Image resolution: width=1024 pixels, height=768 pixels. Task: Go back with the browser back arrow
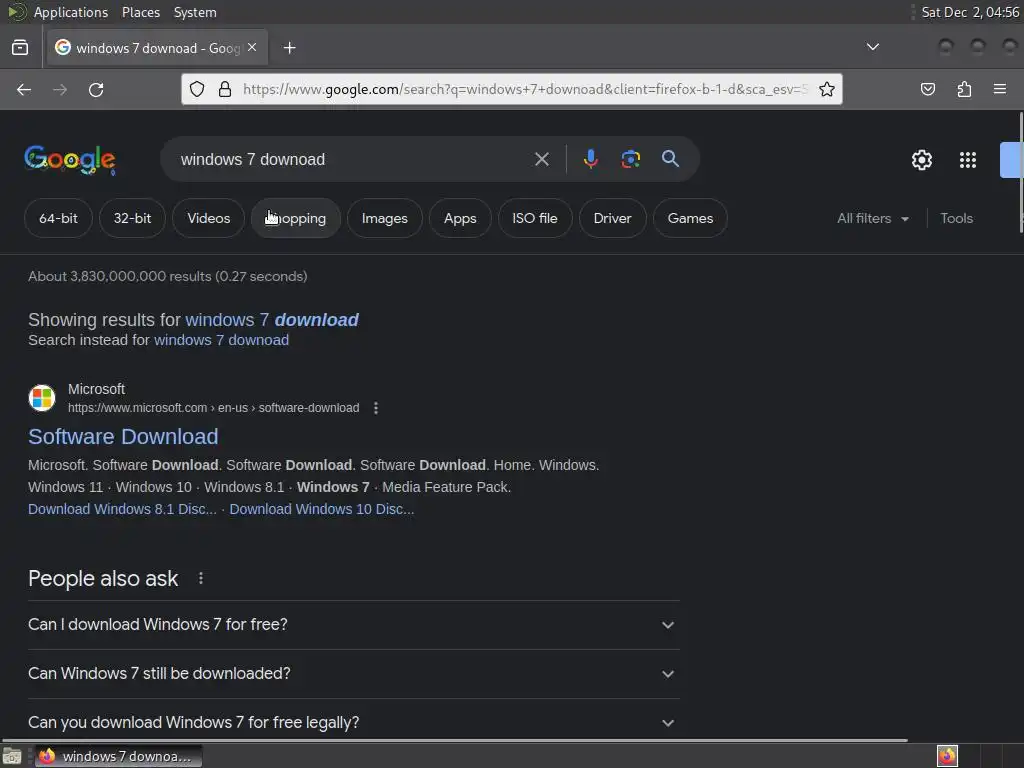(x=24, y=89)
